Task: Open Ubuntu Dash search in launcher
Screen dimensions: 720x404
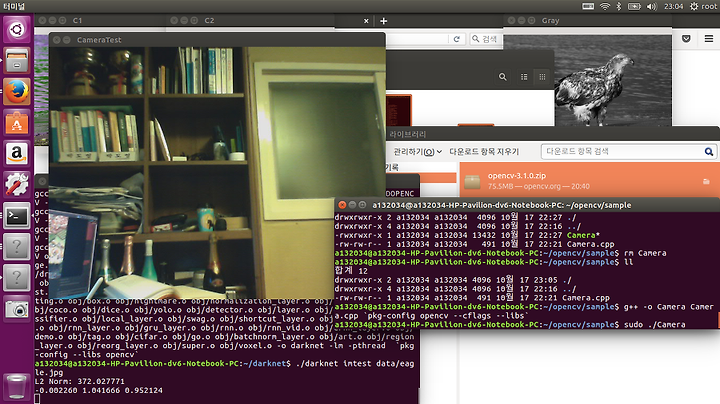Action: point(17,29)
